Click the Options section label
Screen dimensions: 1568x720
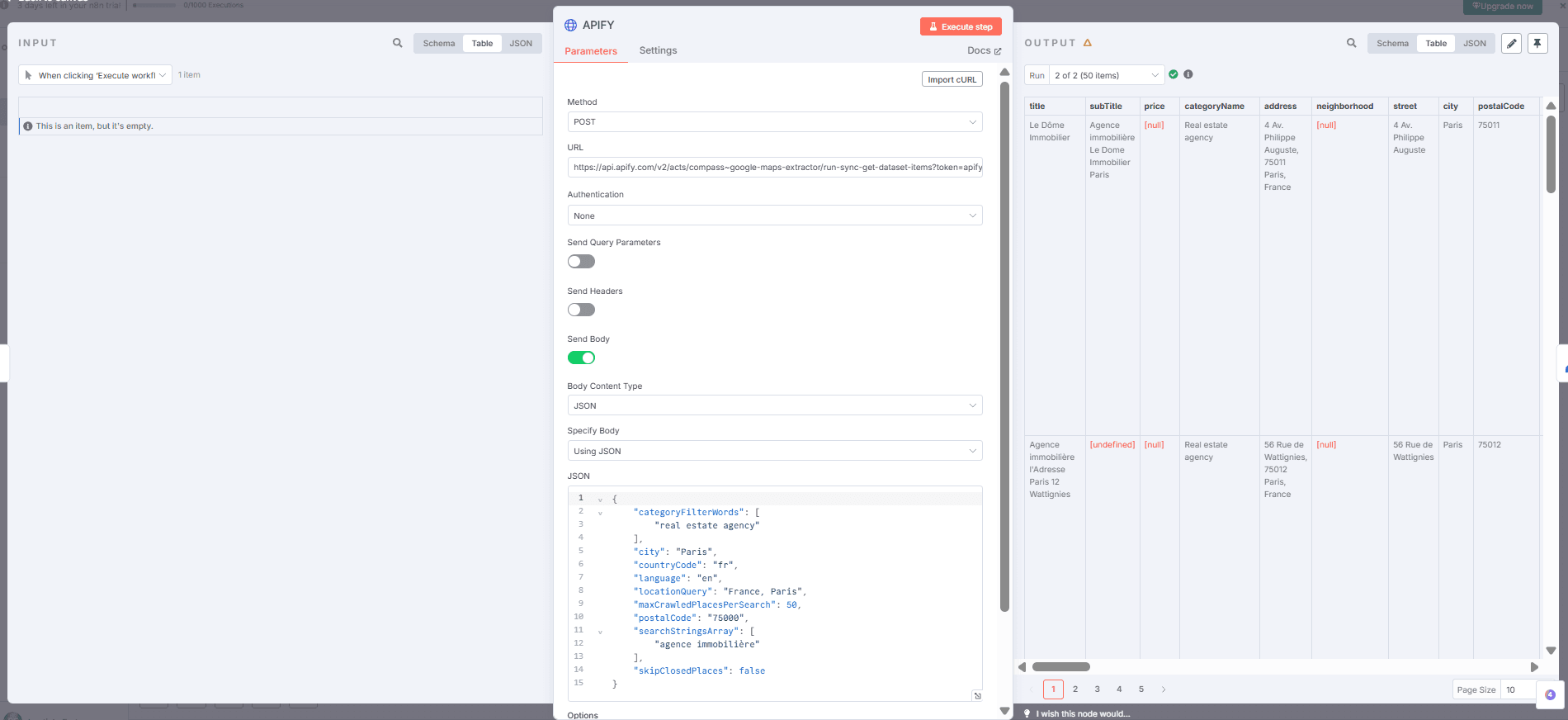click(x=583, y=715)
